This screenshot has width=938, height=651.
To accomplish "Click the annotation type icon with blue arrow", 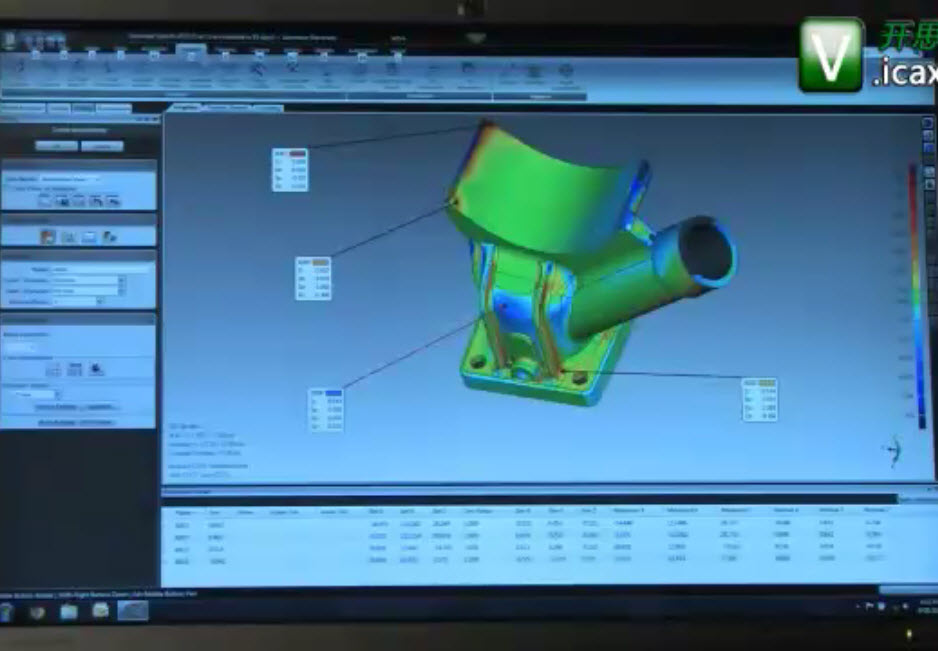I will (110, 237).
